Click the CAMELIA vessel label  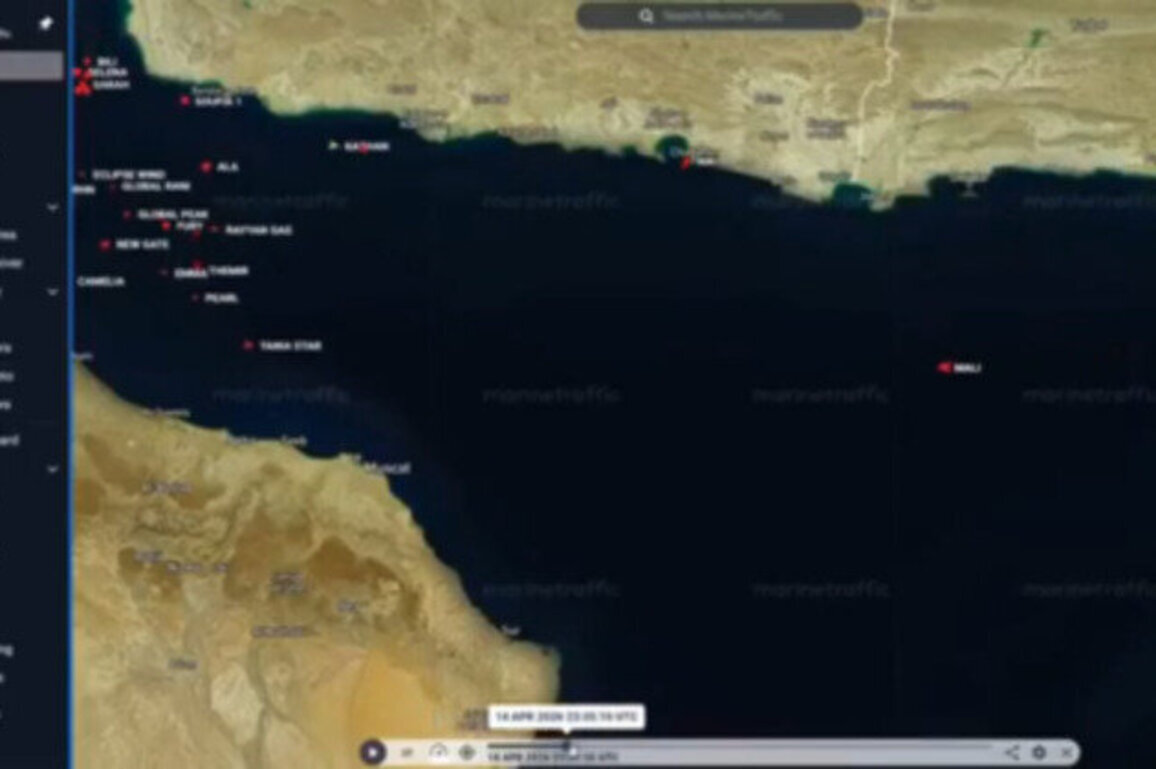(x=101, y=282)
